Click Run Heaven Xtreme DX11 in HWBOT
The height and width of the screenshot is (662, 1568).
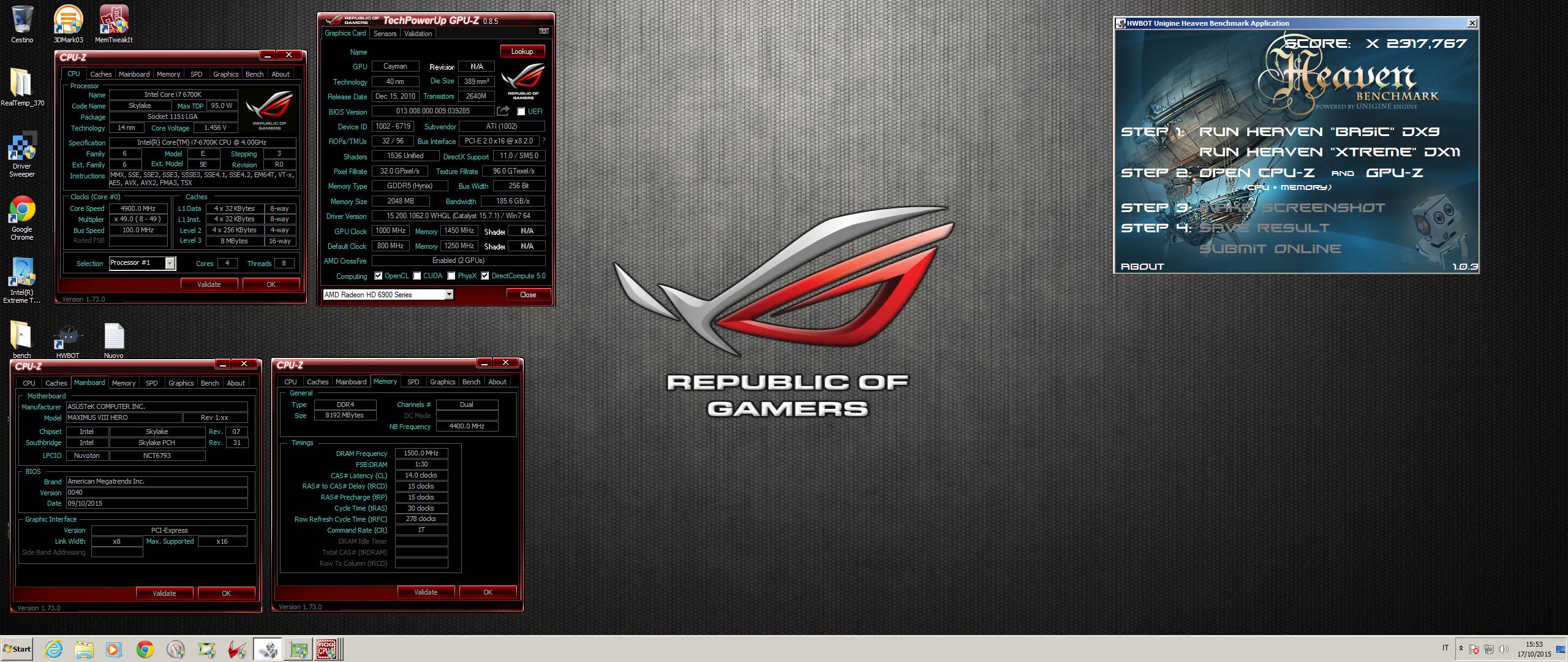tap(1329, 152)
